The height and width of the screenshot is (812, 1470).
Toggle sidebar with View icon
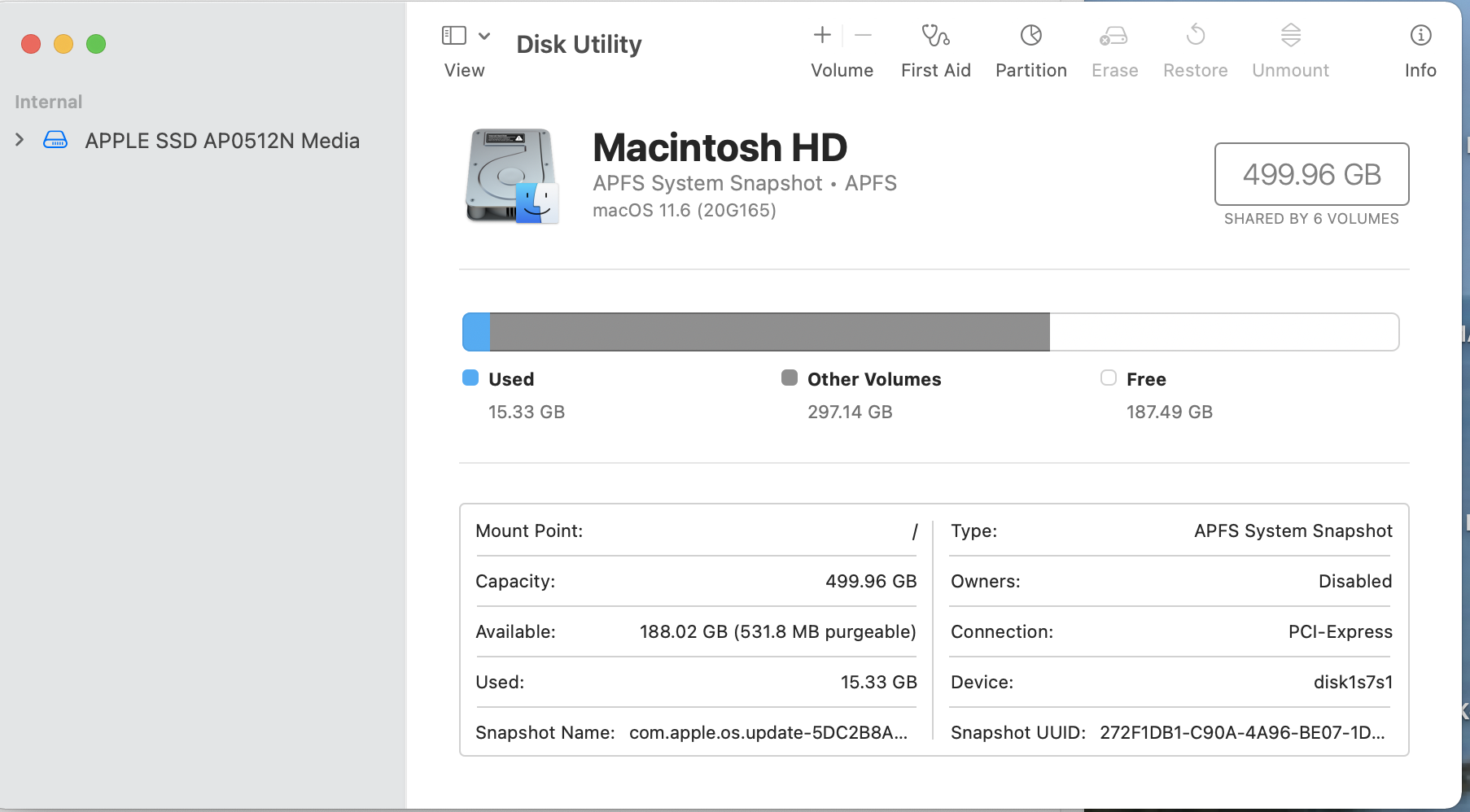tap(453, 36)
